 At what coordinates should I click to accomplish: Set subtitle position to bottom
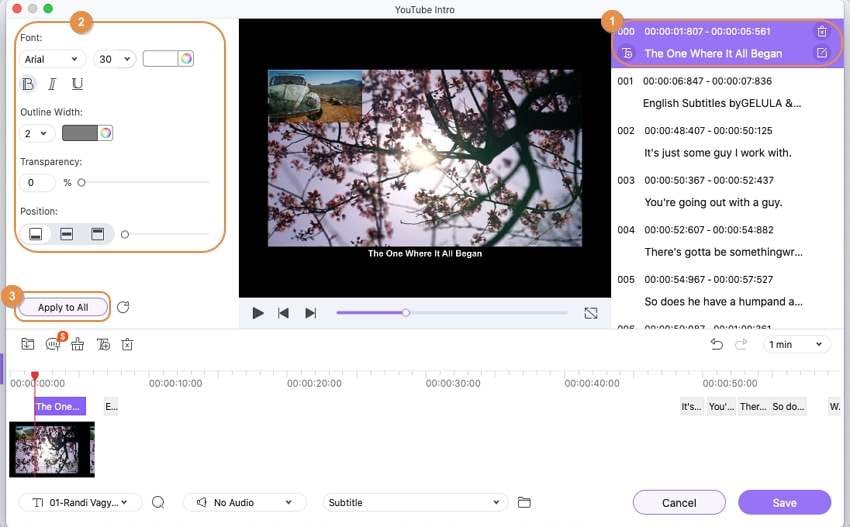coord(36,234)
